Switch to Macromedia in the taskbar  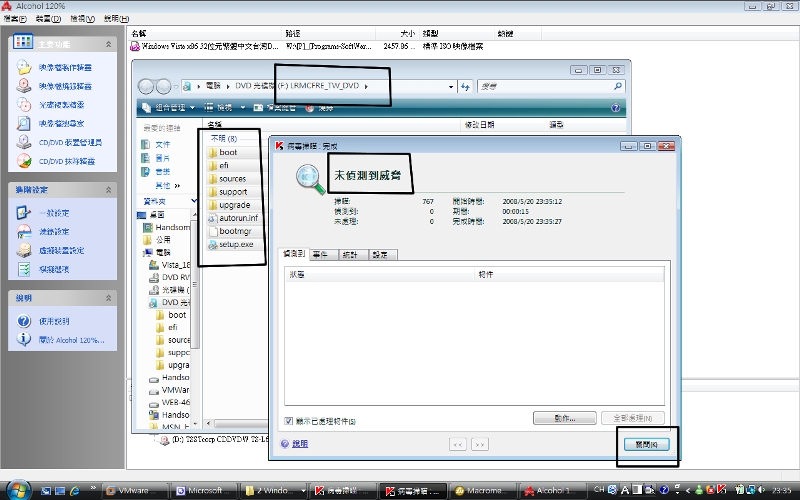pyautogui.click(x=484, y=491)
